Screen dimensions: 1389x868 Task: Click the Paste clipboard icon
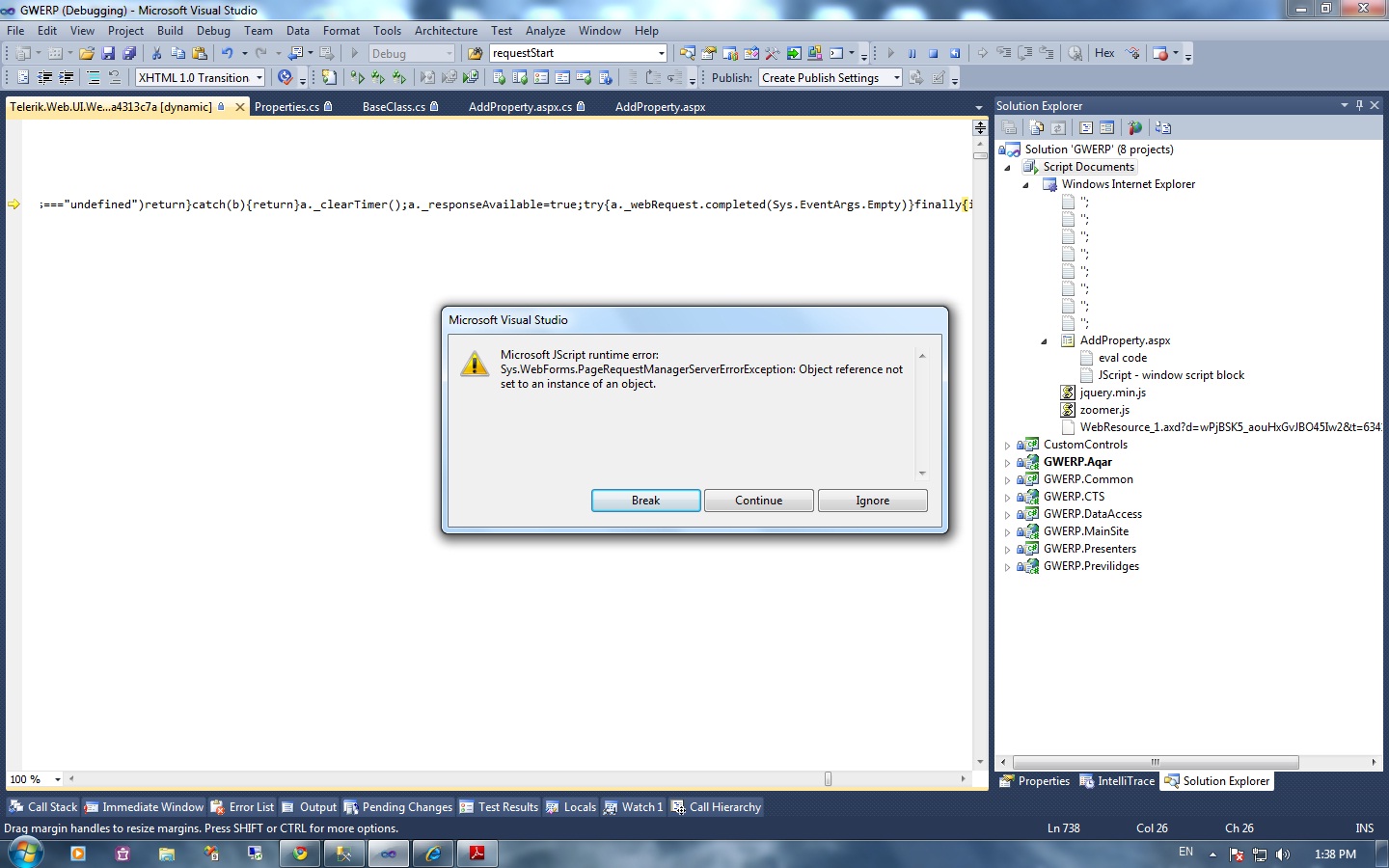(200, 54)
